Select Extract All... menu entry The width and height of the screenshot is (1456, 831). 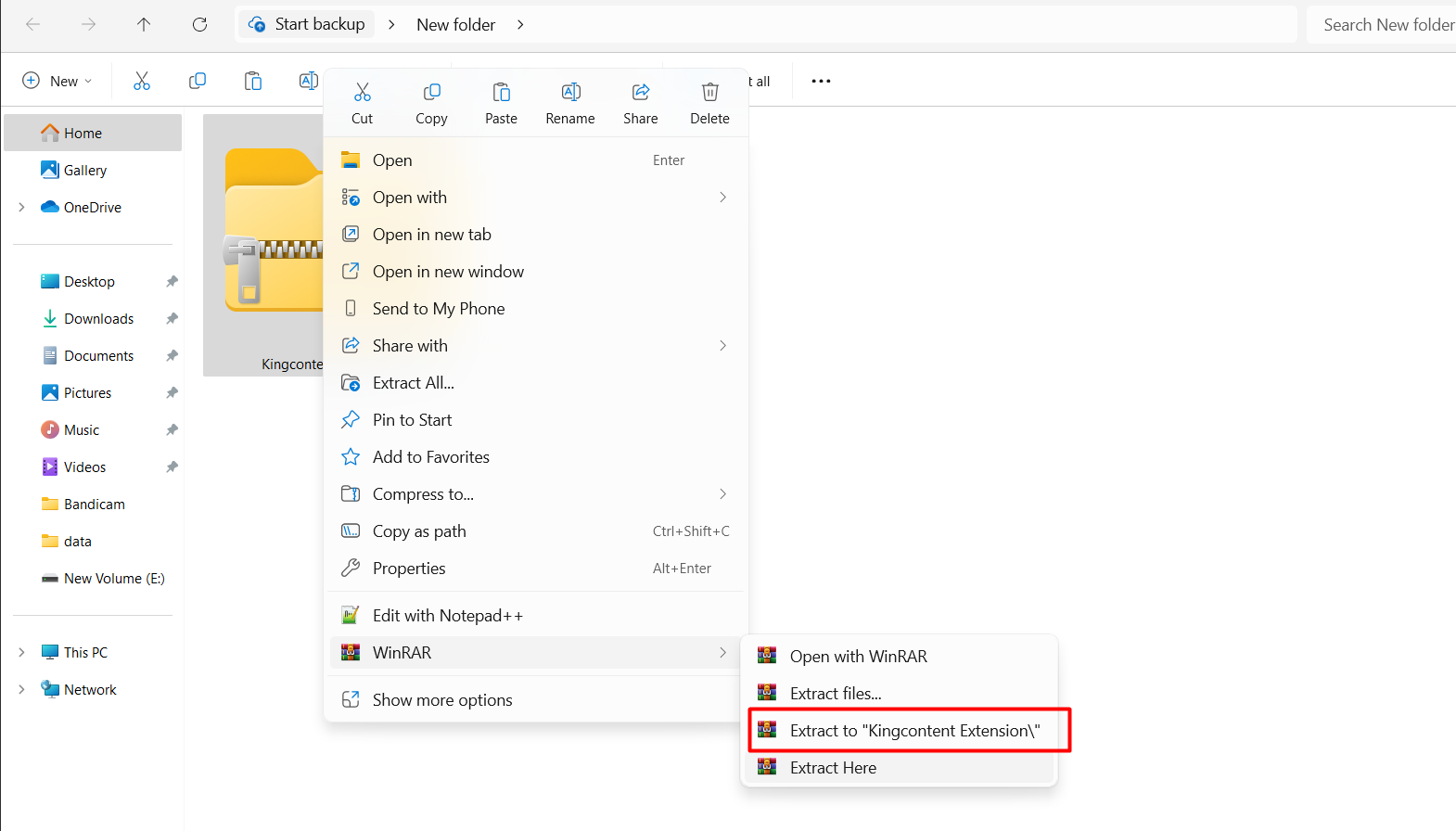click(414, 383)
